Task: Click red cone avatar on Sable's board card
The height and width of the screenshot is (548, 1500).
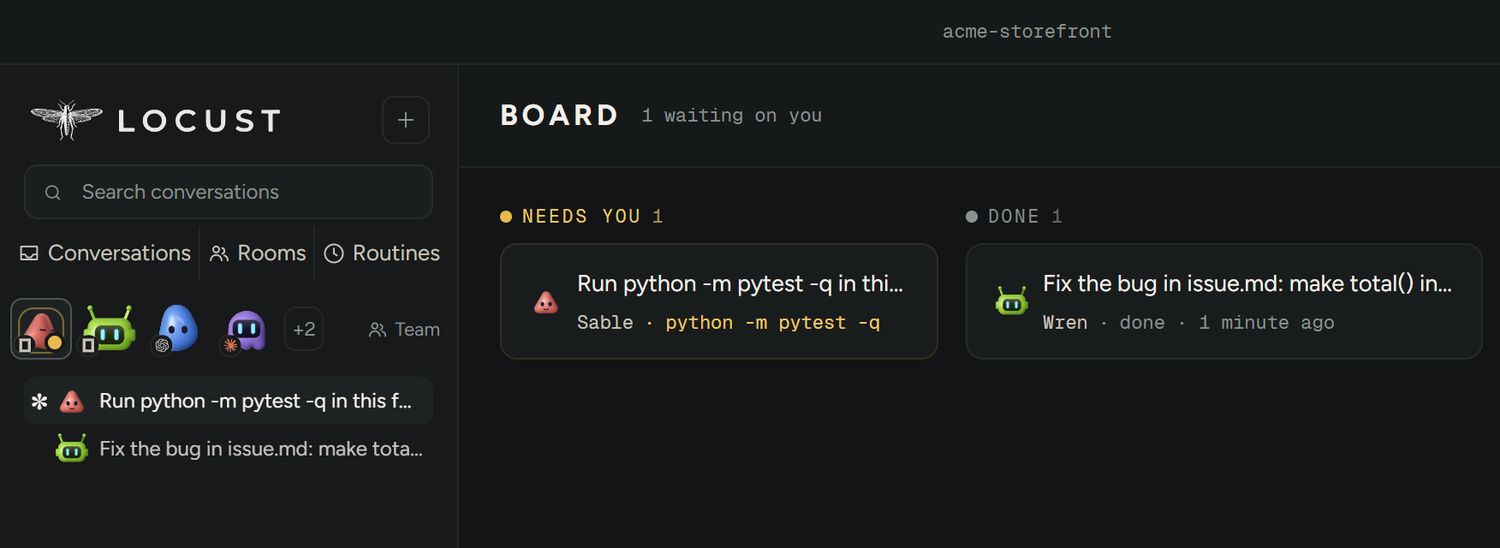Action: coord(546,301)
